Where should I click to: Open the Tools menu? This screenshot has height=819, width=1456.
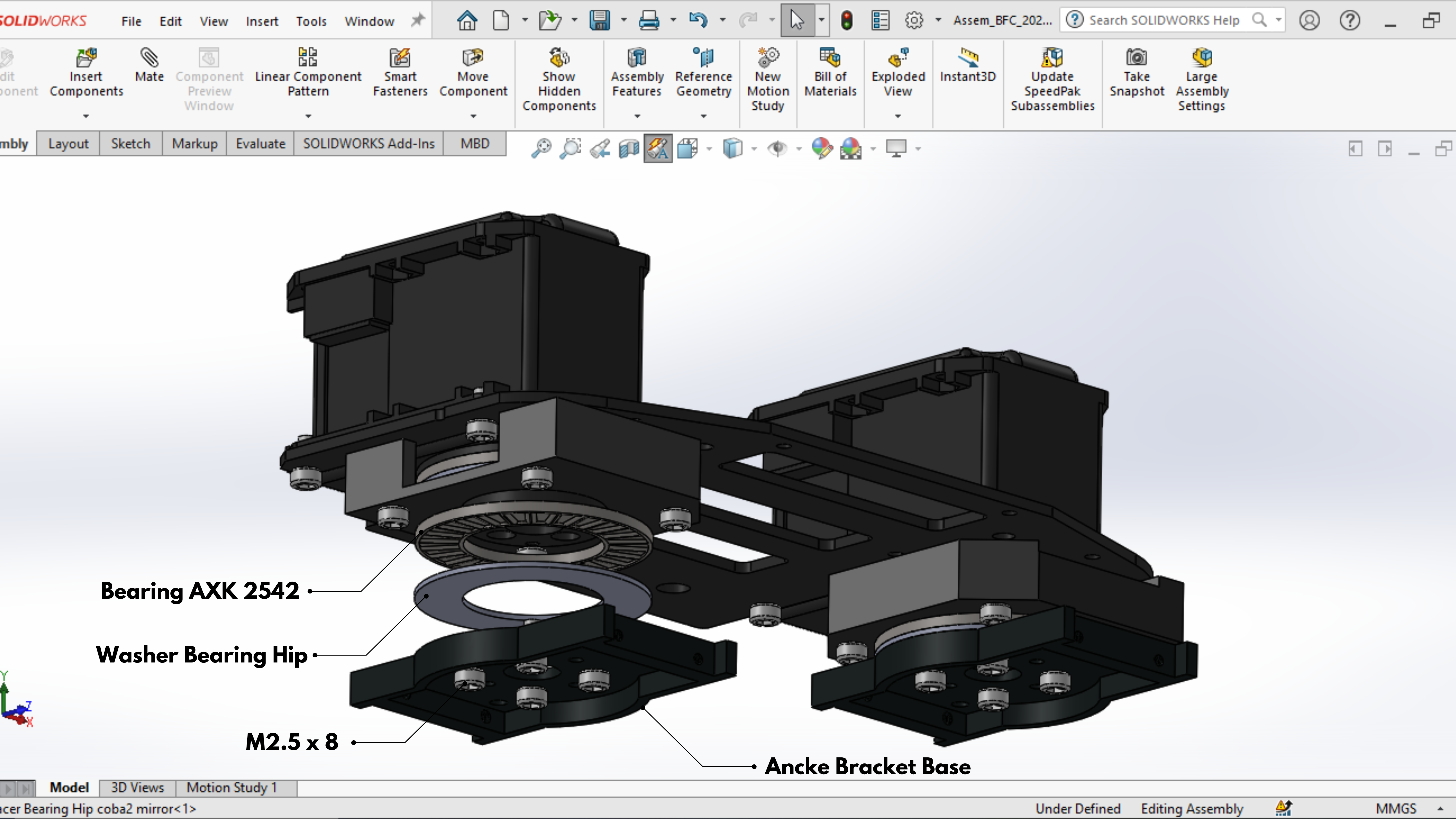pyautogui.click(x=311, y=22)
